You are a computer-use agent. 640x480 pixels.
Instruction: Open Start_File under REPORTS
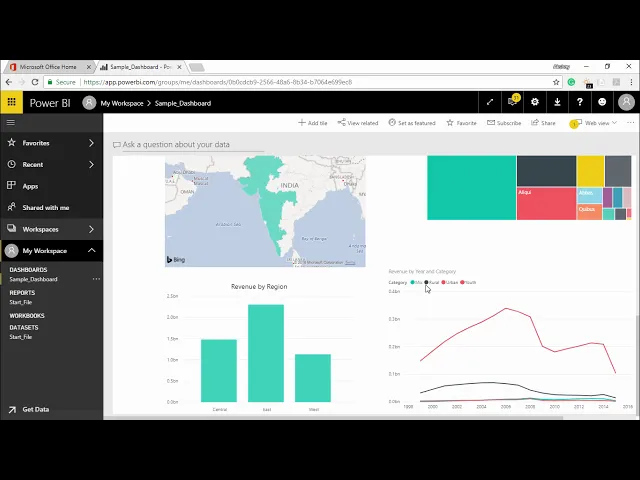[21, 302]
